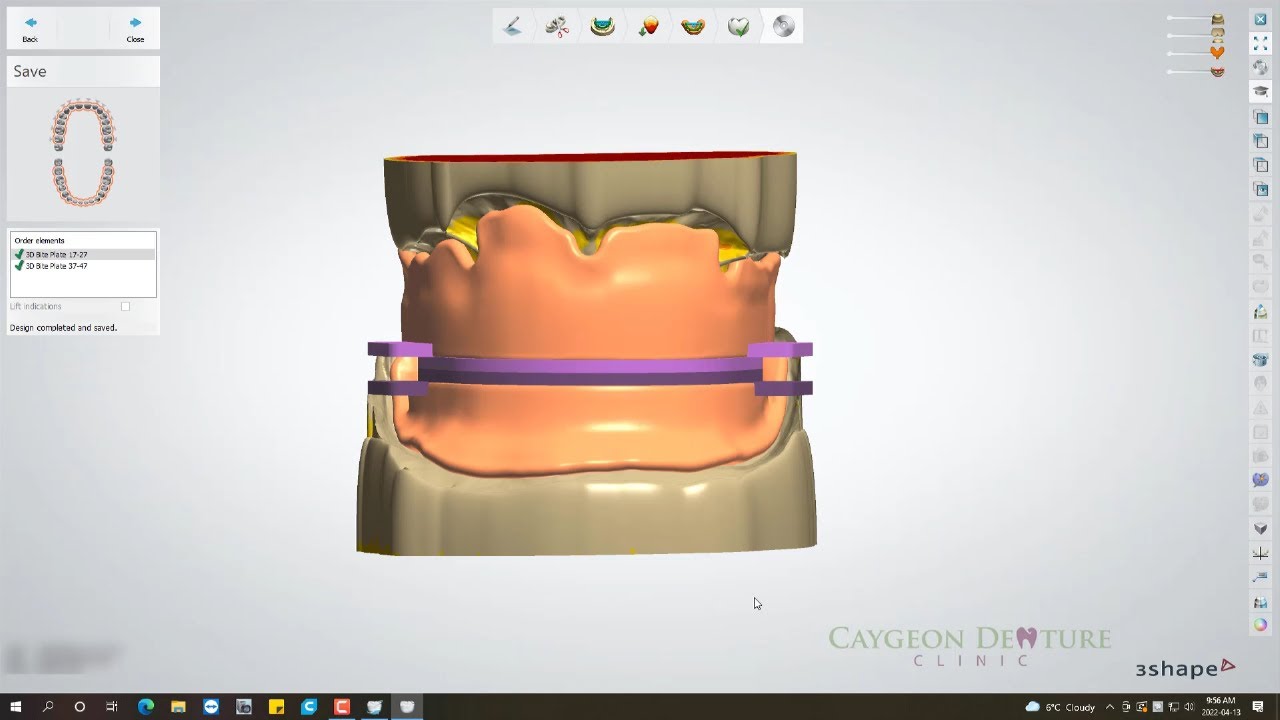This screenshot has width=1280, height=720.
Task: Open Sticky Notes from taskbar
Action: (x=276, y=707)
